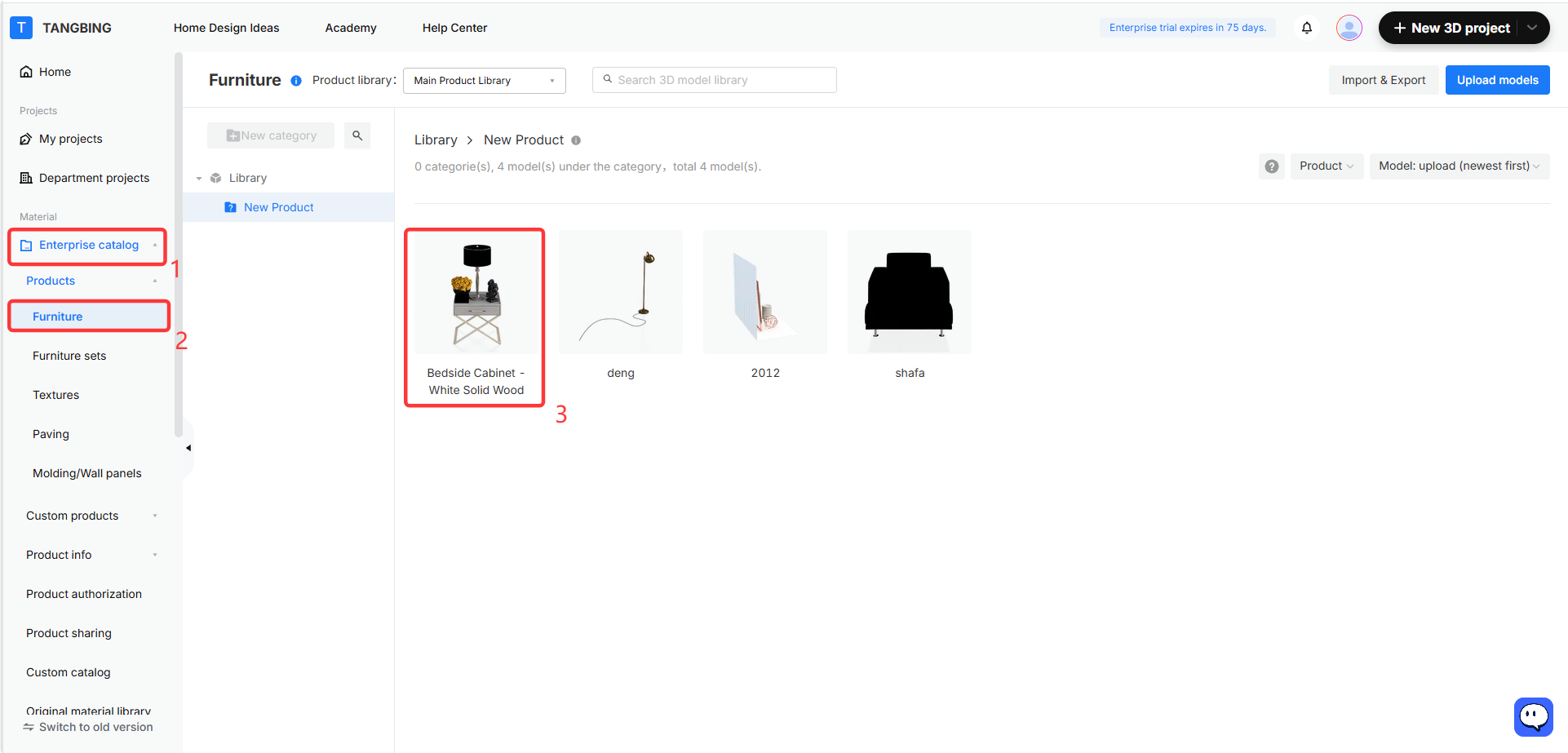Viewport: 1568px width, 753px height.
Task: Open the Bedside Cabinet thumbnail
Action: [476, 292]
